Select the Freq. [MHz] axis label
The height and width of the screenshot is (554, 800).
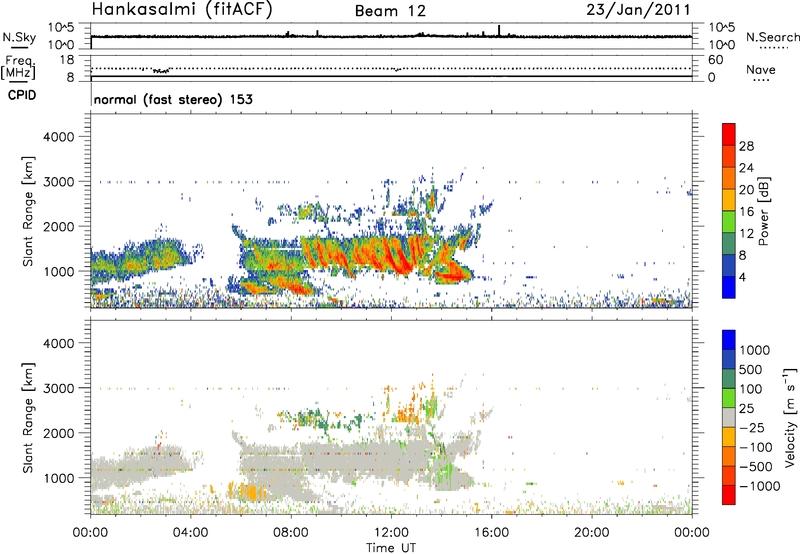click(x=18, y=67)
